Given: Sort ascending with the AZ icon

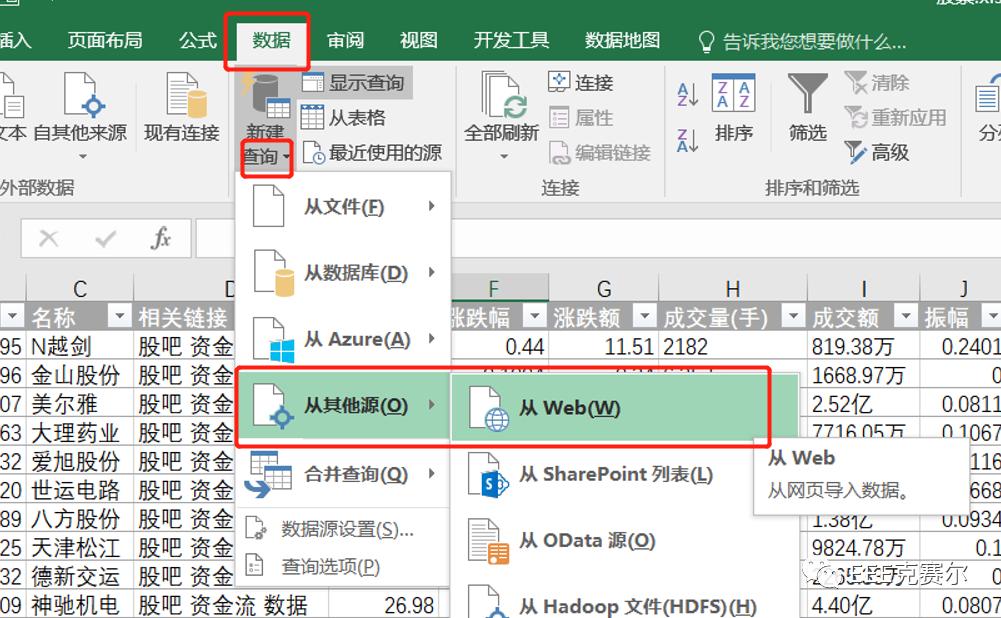Looking at the screenshot, I should click(x=686, y=93).
